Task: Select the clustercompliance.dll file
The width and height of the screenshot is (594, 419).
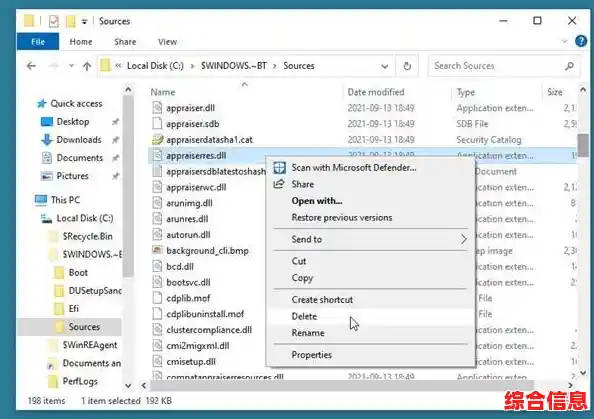Action: (209, 330)
